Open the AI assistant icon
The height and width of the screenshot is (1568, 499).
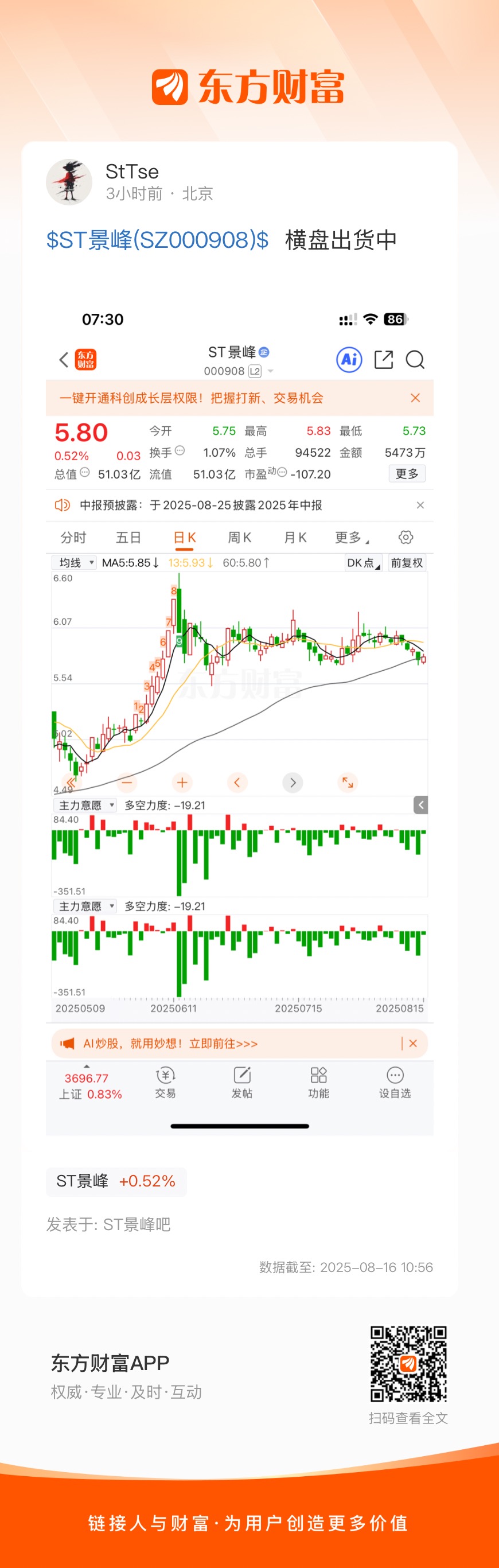(x=349, y=359)
